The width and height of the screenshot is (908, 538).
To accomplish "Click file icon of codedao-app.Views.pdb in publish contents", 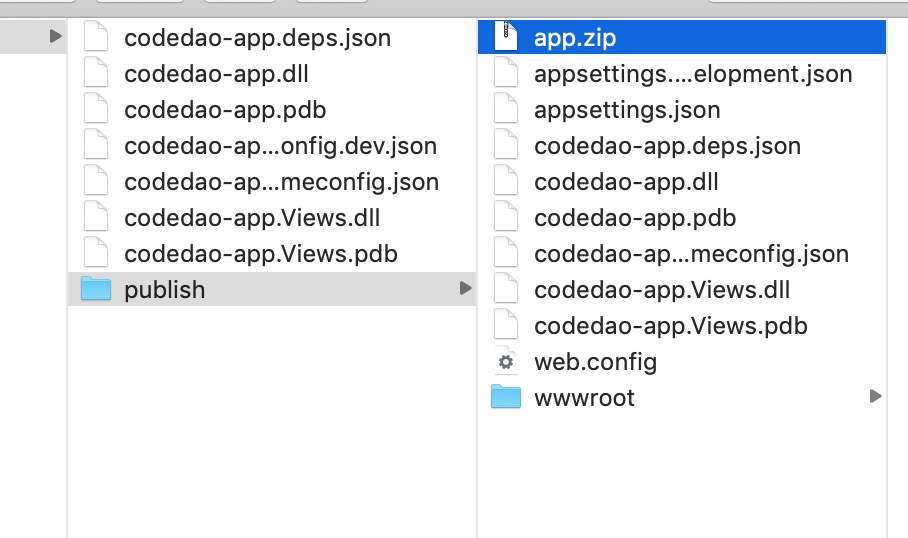I will click(507, 326).
